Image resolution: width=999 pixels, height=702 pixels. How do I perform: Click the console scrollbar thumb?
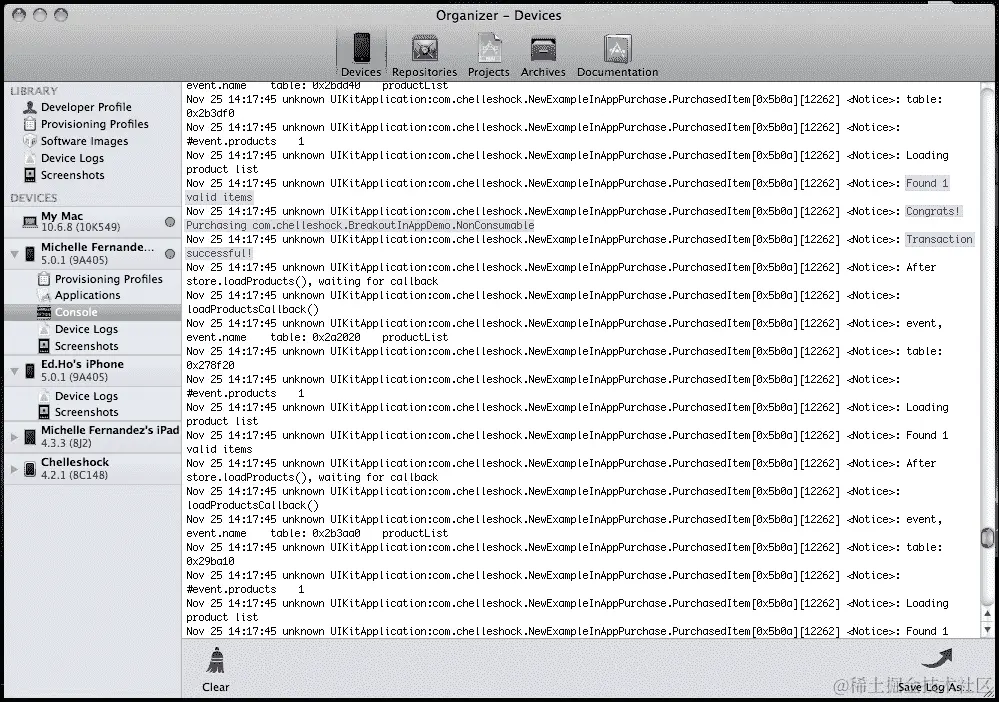(988, 537)
